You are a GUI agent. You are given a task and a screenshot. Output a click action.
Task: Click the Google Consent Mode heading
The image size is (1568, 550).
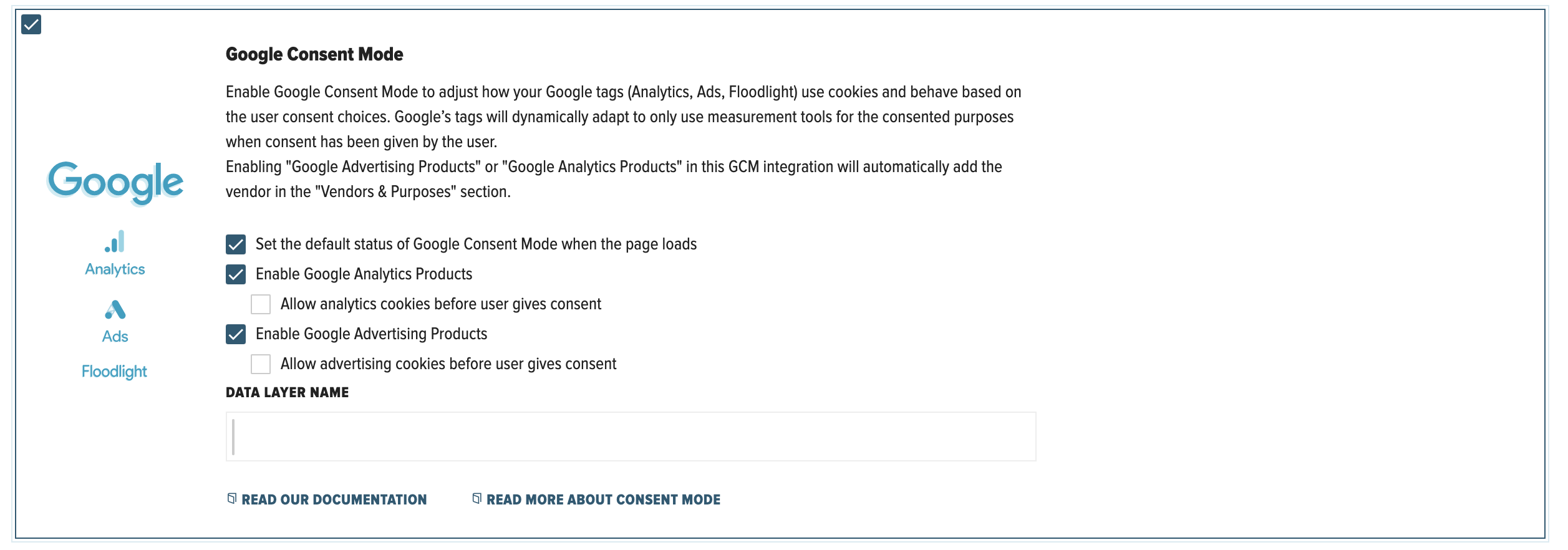pyautogui.click(x=314, y=54)
